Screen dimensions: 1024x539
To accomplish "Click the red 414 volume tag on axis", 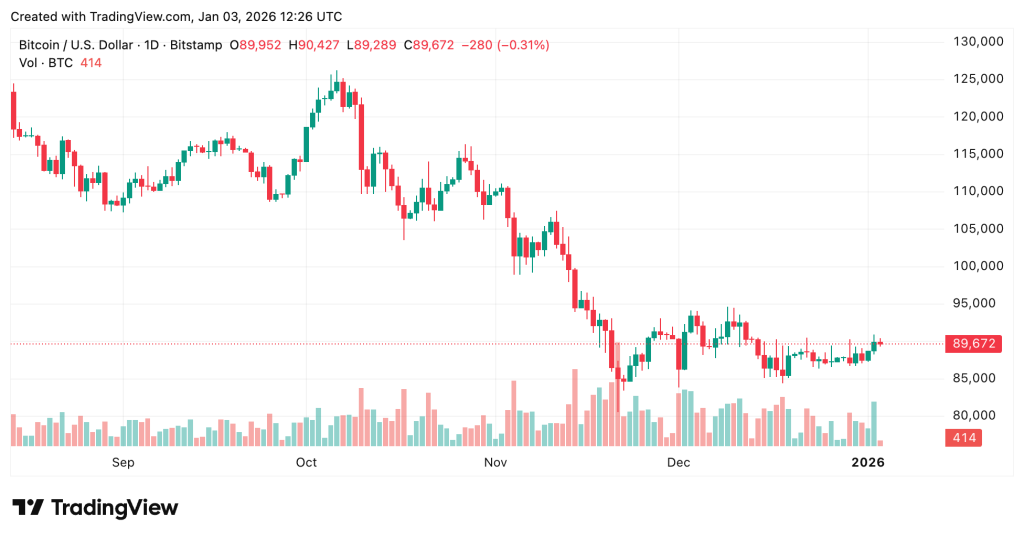I will 967,438.
